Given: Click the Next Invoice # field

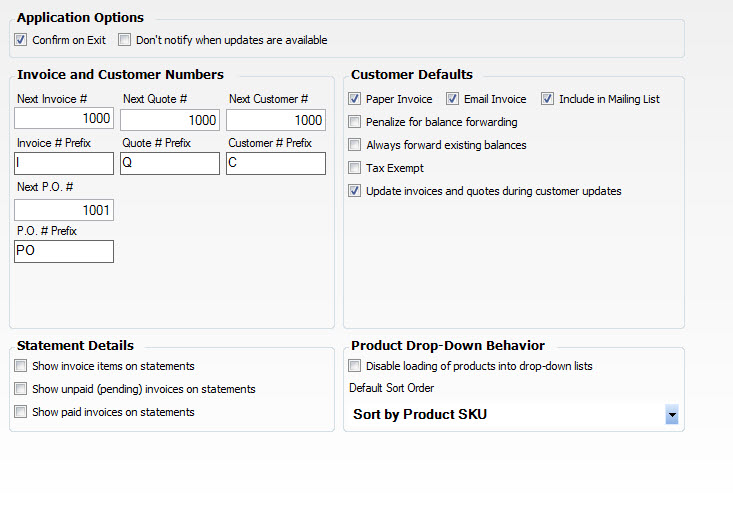Looking at the screenshot, I should pos(64,118).
